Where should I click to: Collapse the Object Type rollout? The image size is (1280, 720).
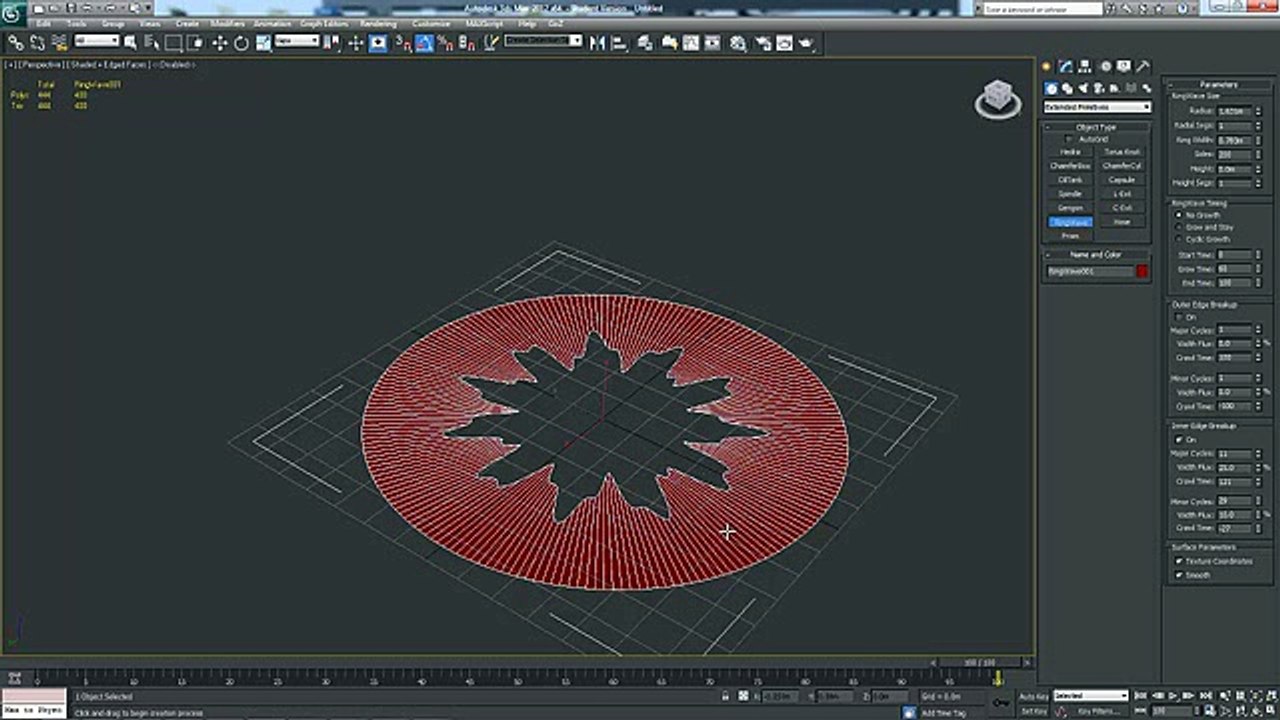1096,127
